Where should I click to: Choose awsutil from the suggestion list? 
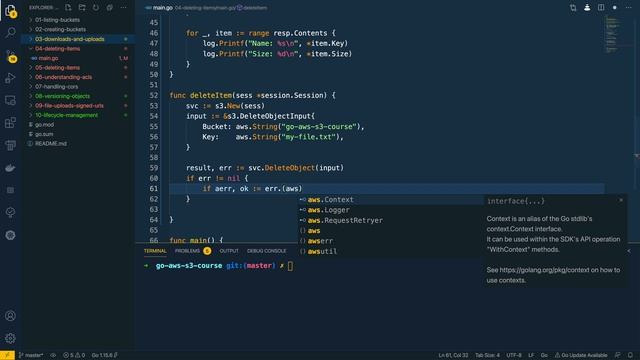coord(390,251)
